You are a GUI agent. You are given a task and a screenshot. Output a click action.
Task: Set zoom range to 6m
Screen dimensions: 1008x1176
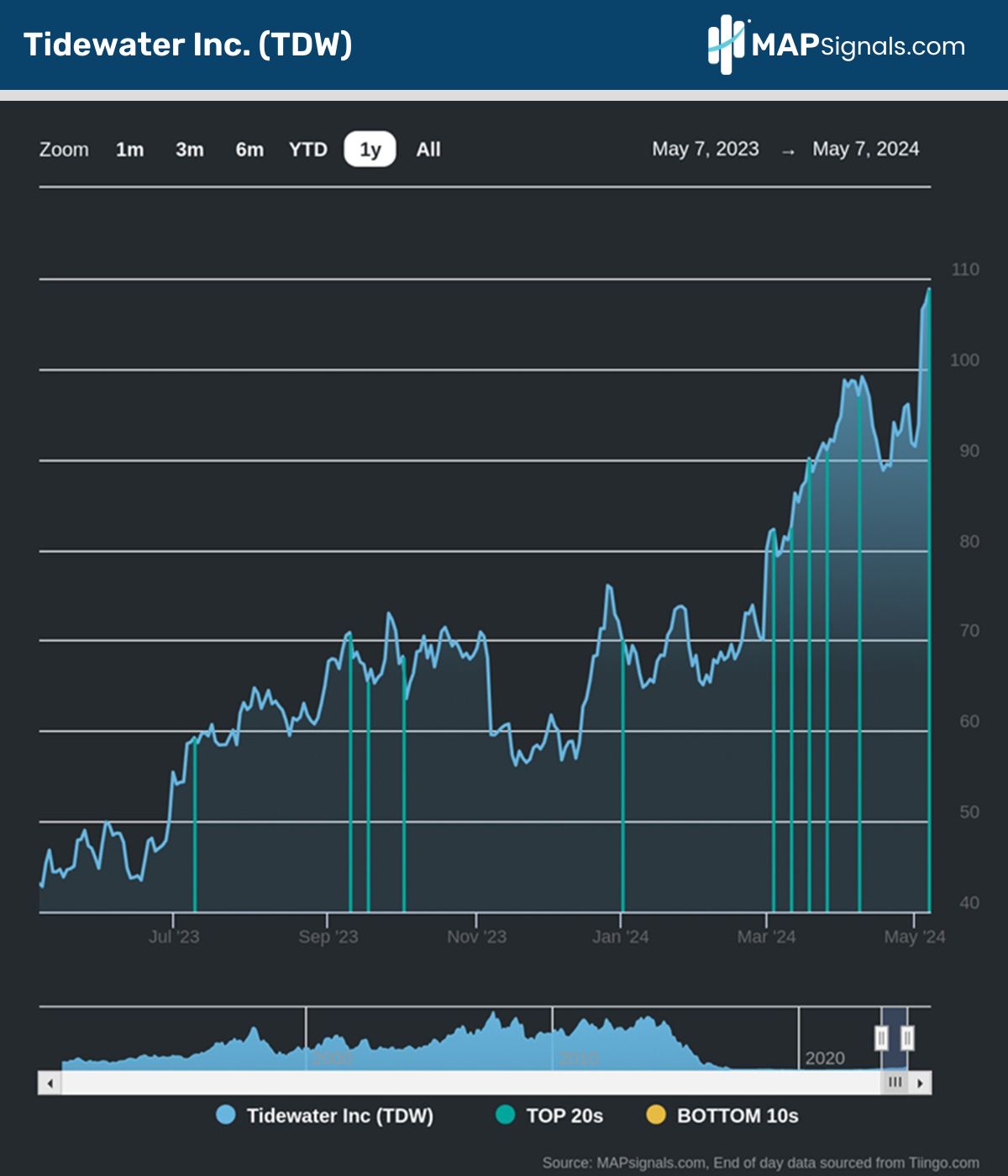coord(249,150)
